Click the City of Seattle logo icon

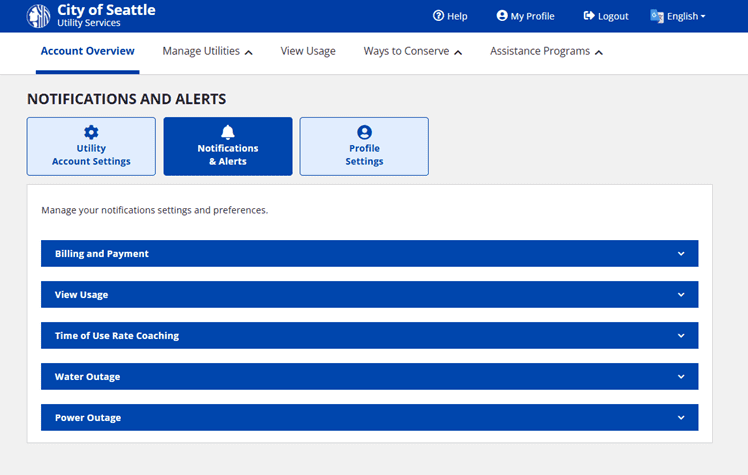point(39,16)
